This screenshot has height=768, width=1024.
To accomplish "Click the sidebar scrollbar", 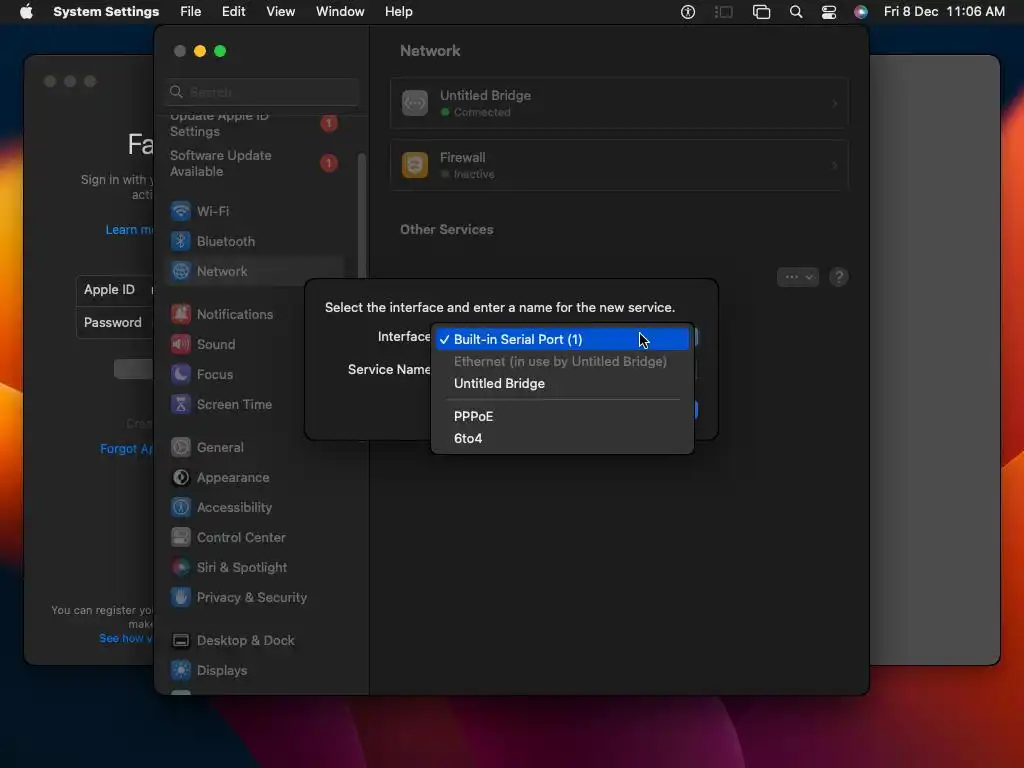I will click(362, 216).
